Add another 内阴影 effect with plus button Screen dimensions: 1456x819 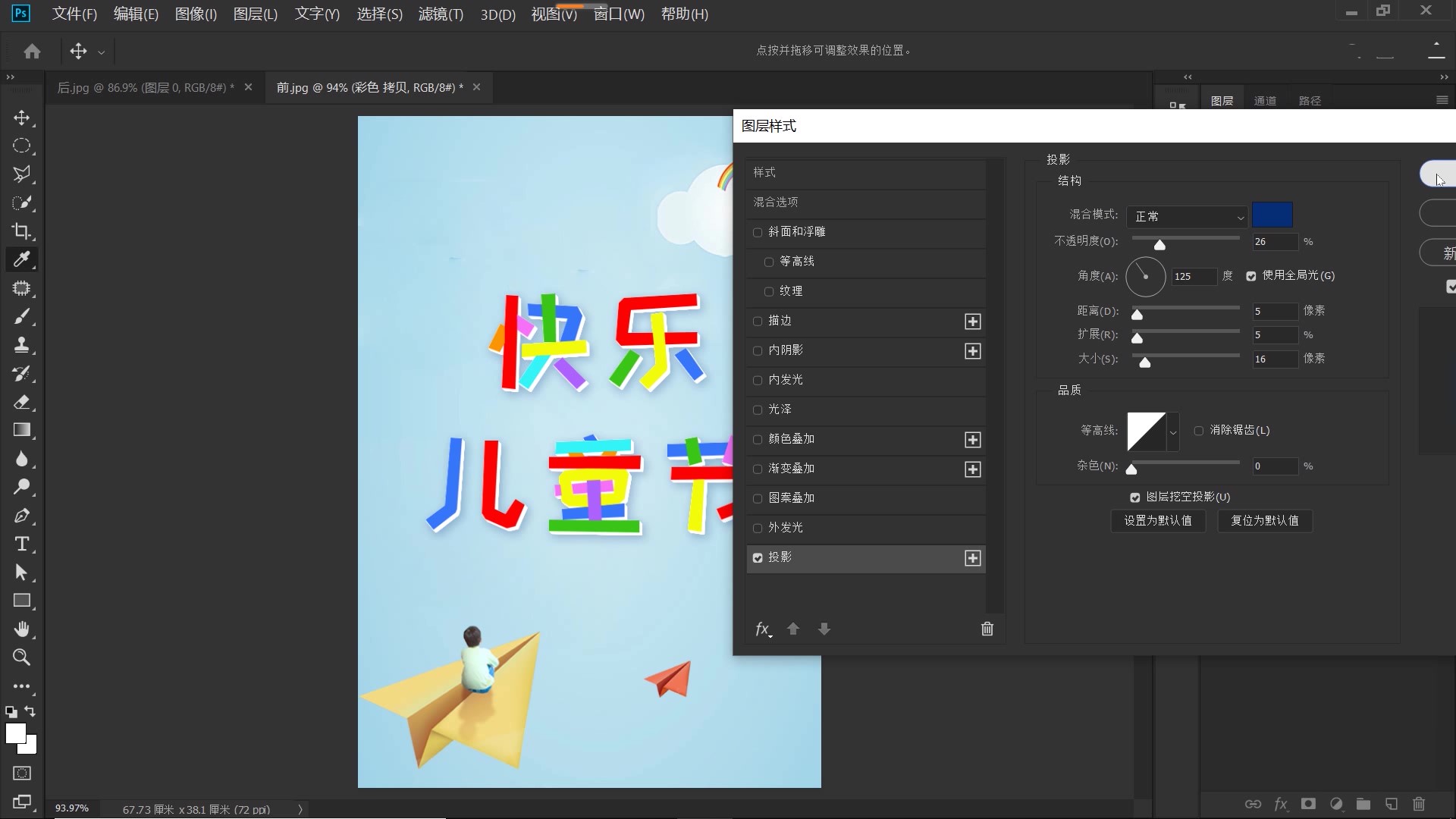tap(973, 351)
